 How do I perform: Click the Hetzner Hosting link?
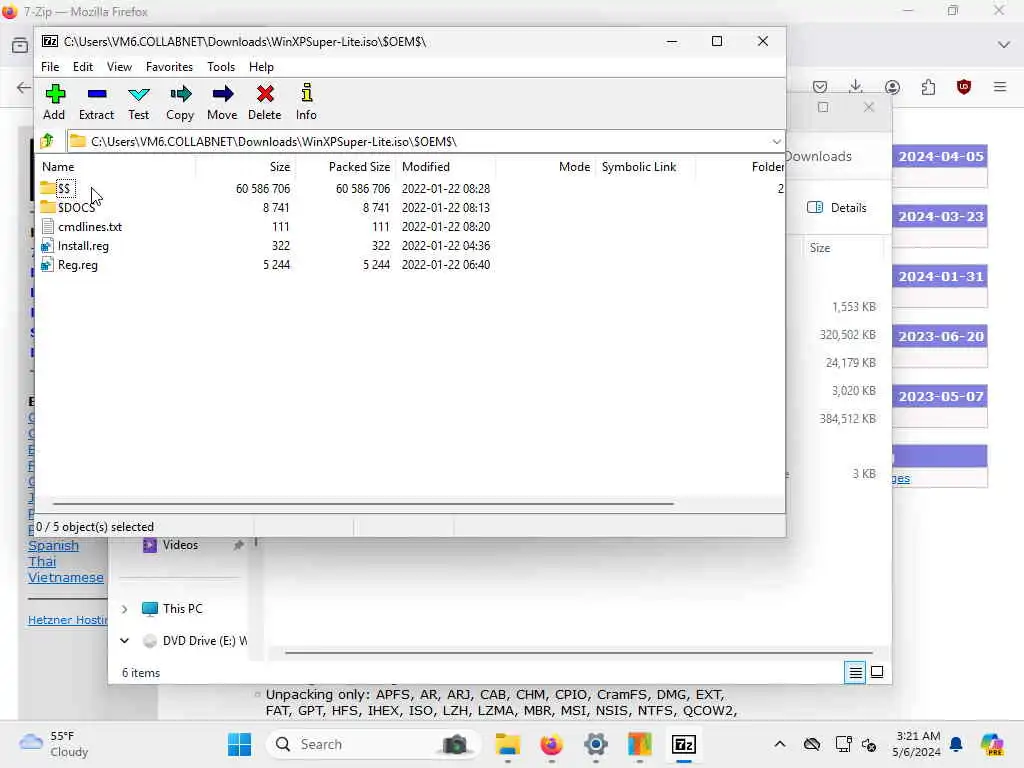click(67, 620)
